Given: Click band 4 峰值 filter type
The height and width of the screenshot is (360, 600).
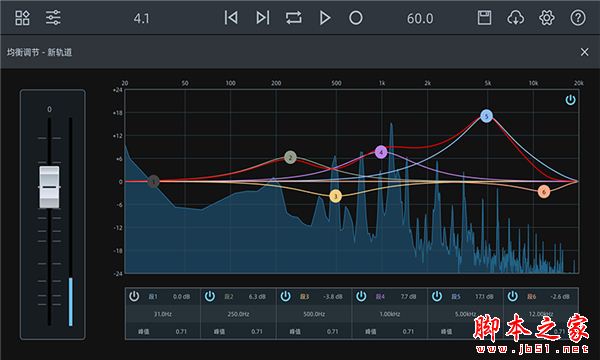Looking at the screenshot, I should [x=371, y=331].
